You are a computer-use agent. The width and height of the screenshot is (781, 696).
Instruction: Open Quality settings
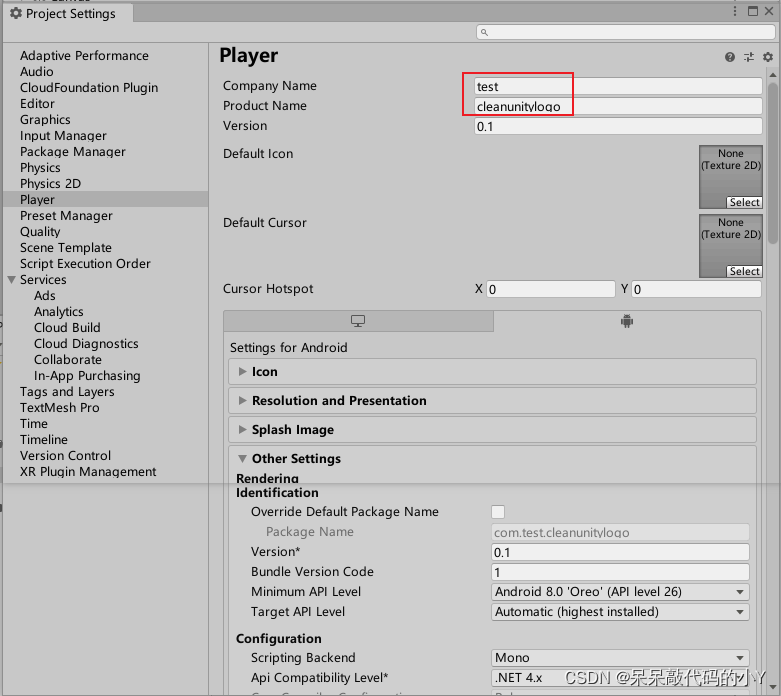[40, 232]
